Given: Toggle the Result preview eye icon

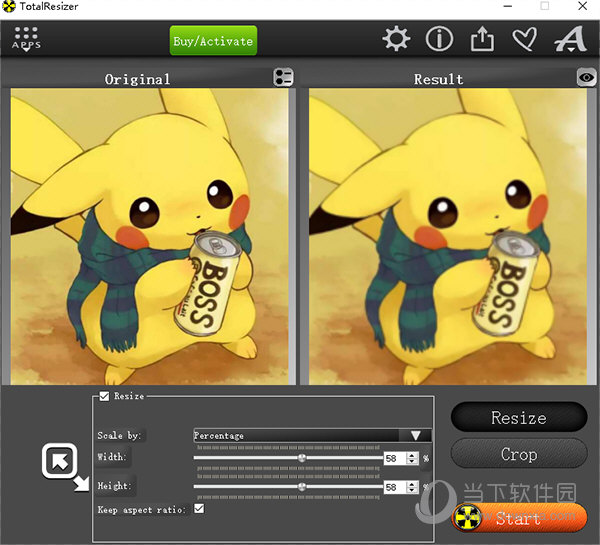Looking at the screenshot, I should (x=587, y=78).
